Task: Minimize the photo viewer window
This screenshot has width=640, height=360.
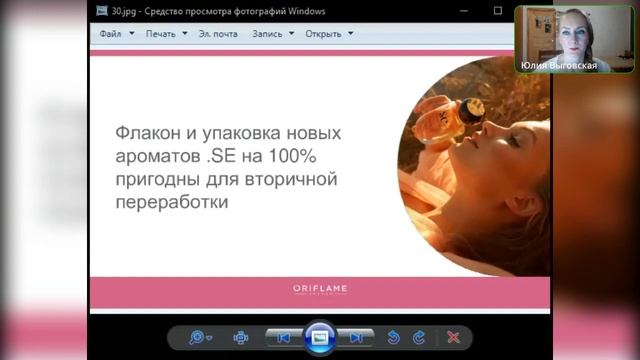Action: [x=464, y=11]
